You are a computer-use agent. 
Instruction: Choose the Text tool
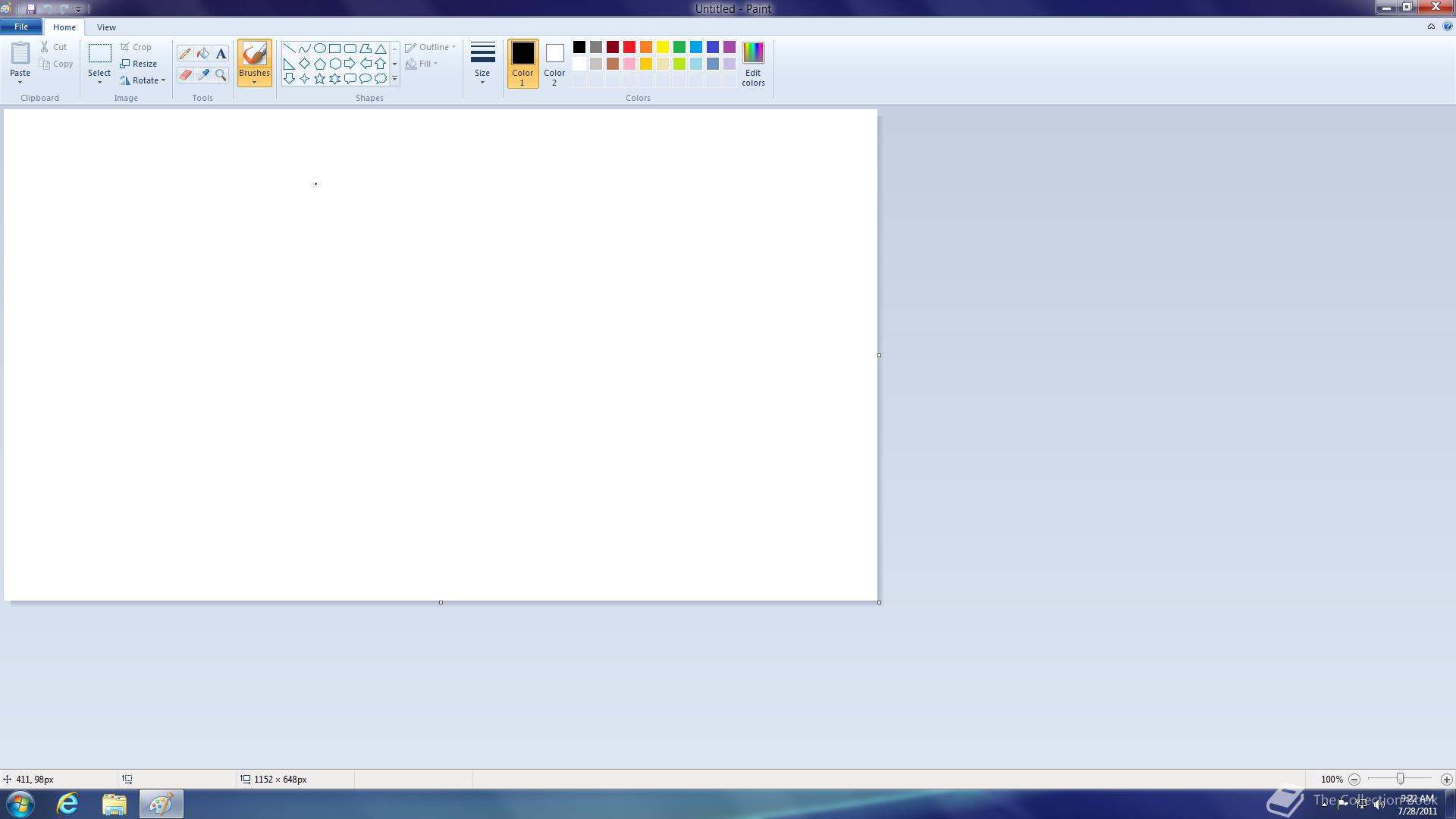click(x=221, y=54)
